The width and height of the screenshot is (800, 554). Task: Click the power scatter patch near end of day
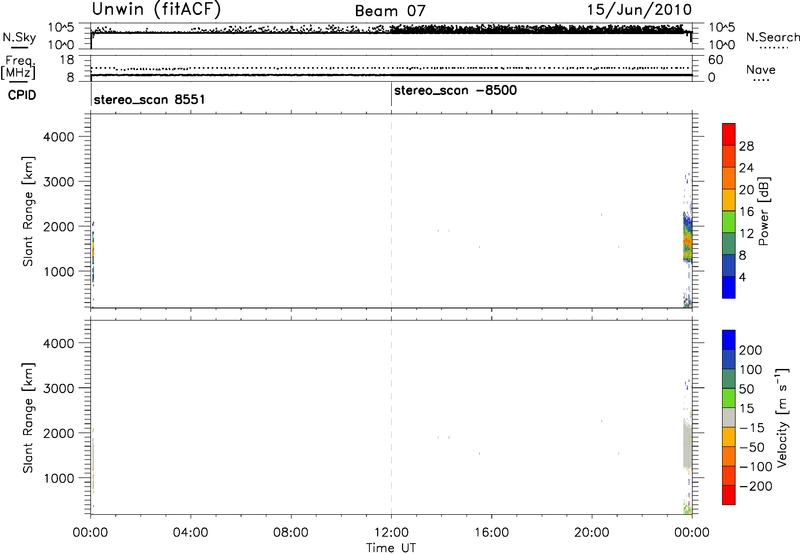687,238
